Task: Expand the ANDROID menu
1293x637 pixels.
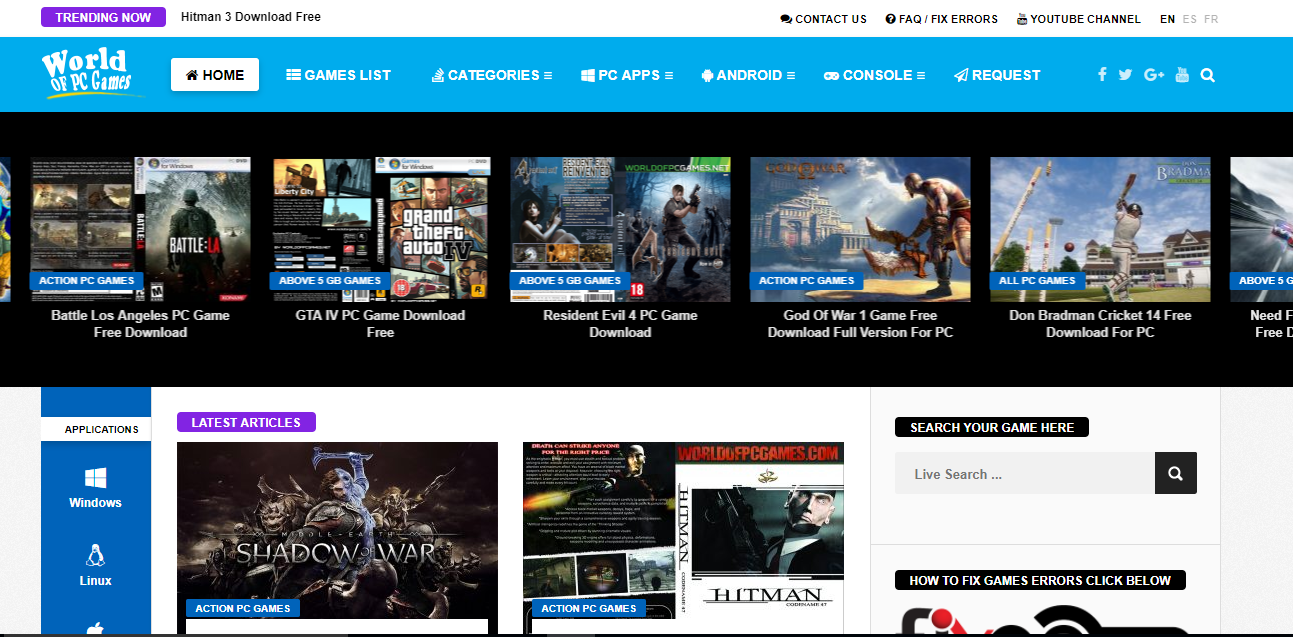Action: (748, 75)
